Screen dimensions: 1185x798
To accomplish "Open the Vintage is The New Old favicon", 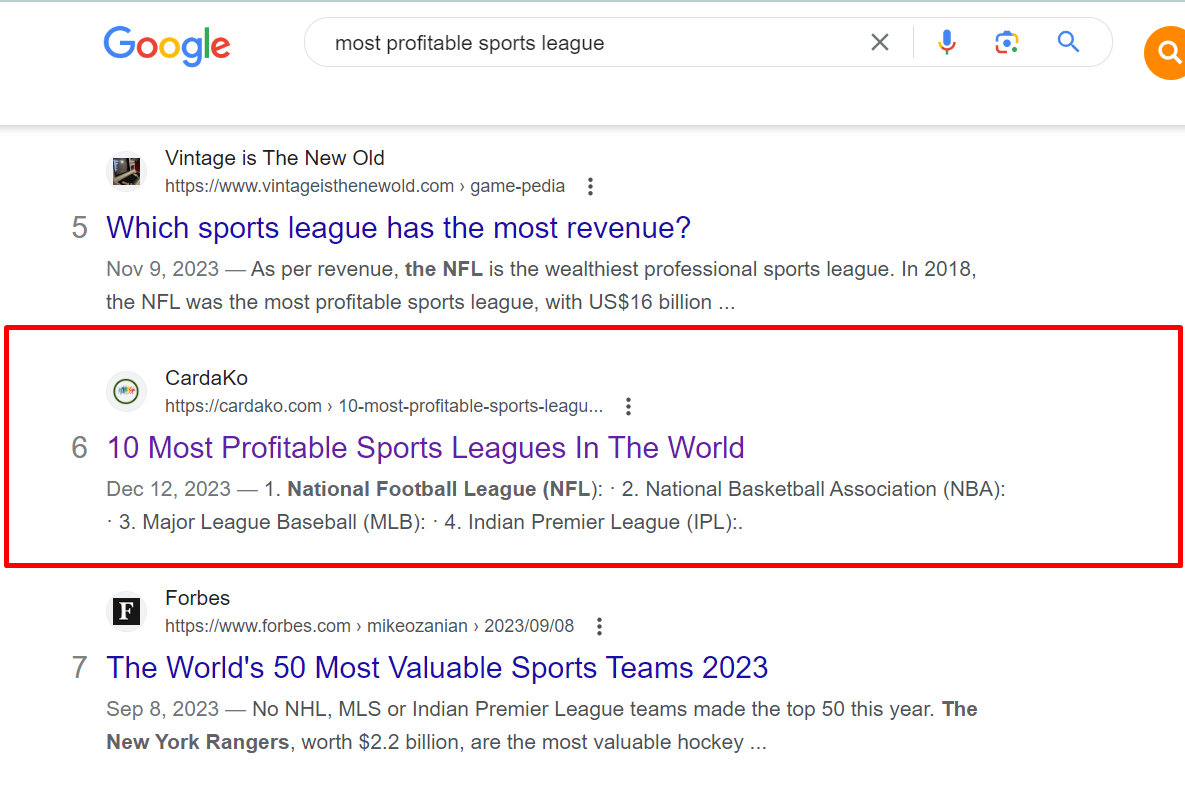I will click(x=126, y=172).
